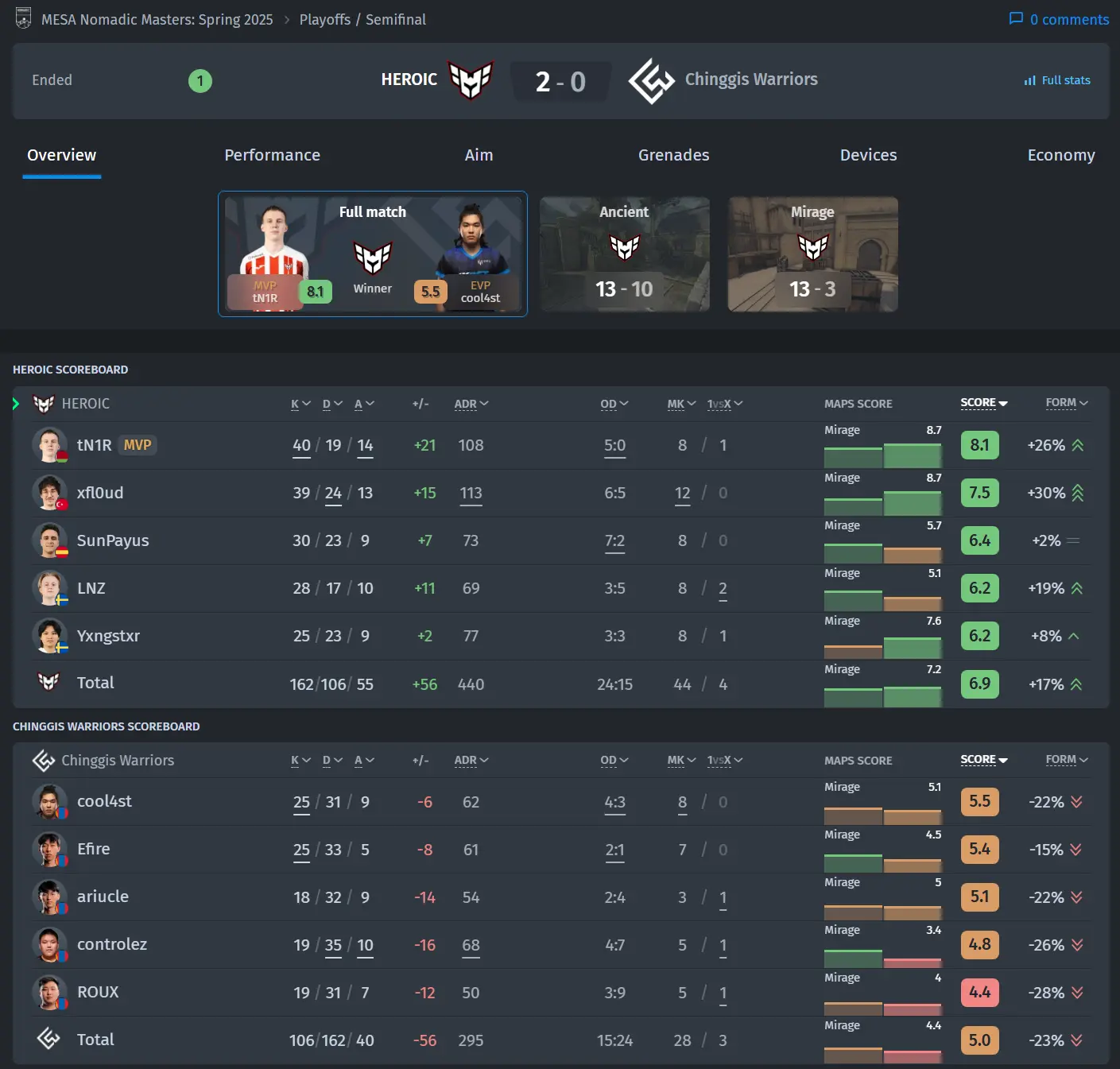Sort HEROIC scoreboard by 1vsX
This screenshot has width=1120, height=1069.
tap(725, 404)
